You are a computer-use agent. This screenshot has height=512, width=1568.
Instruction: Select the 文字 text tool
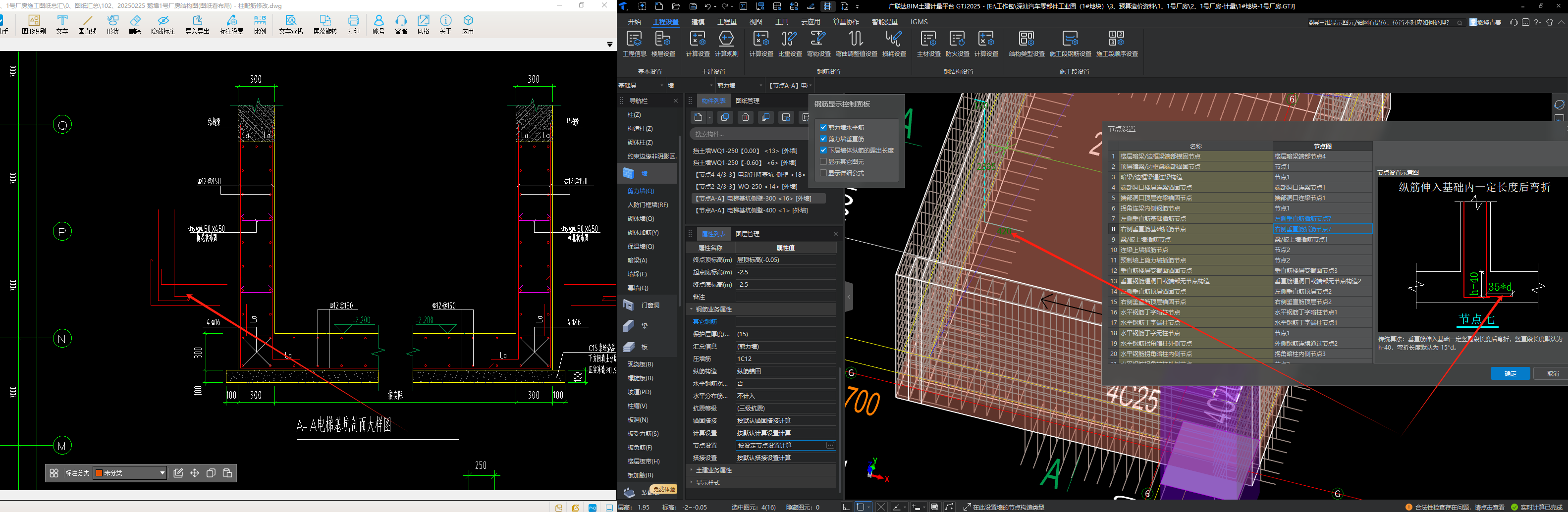pos(62,24)
